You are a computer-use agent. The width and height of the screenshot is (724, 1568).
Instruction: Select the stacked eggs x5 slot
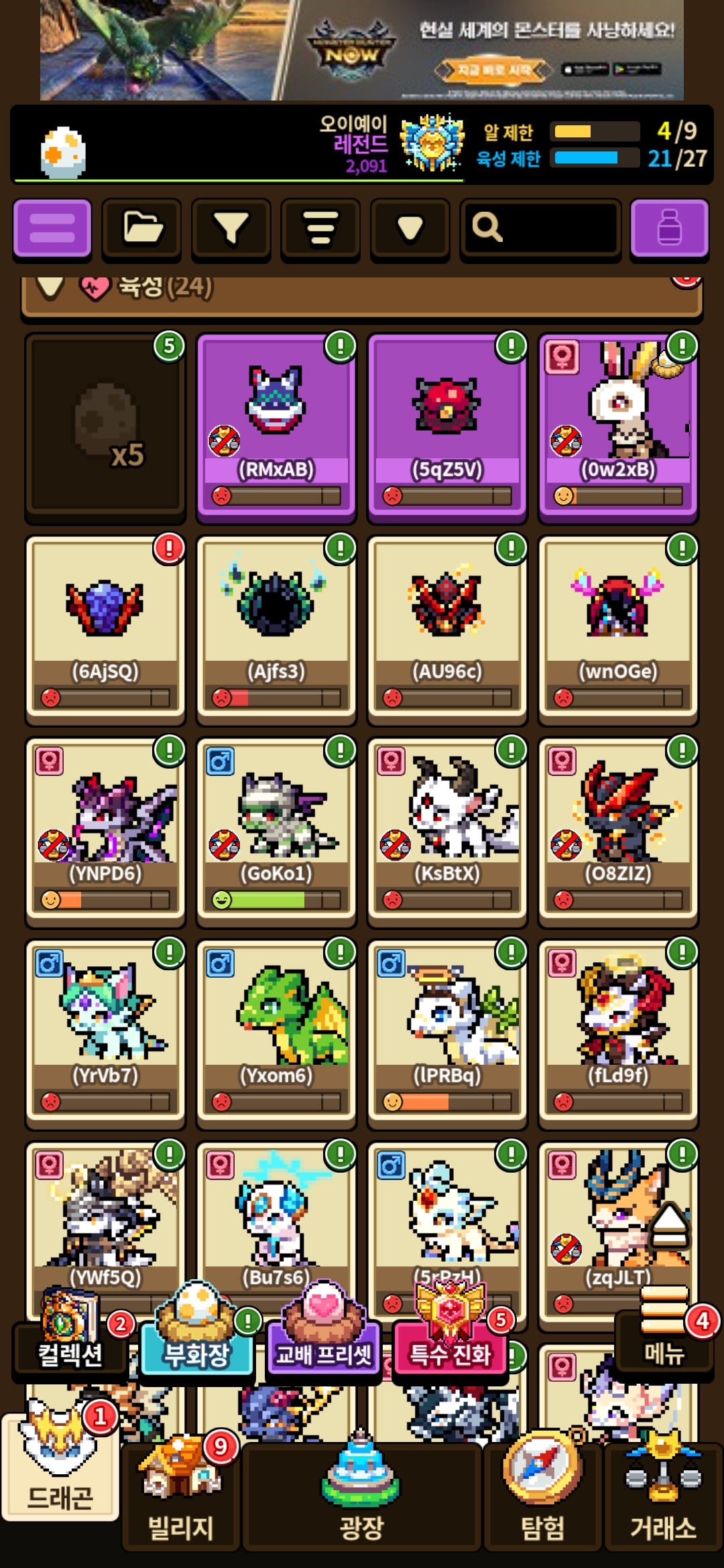pyautogui.click(x=105, y=428)
